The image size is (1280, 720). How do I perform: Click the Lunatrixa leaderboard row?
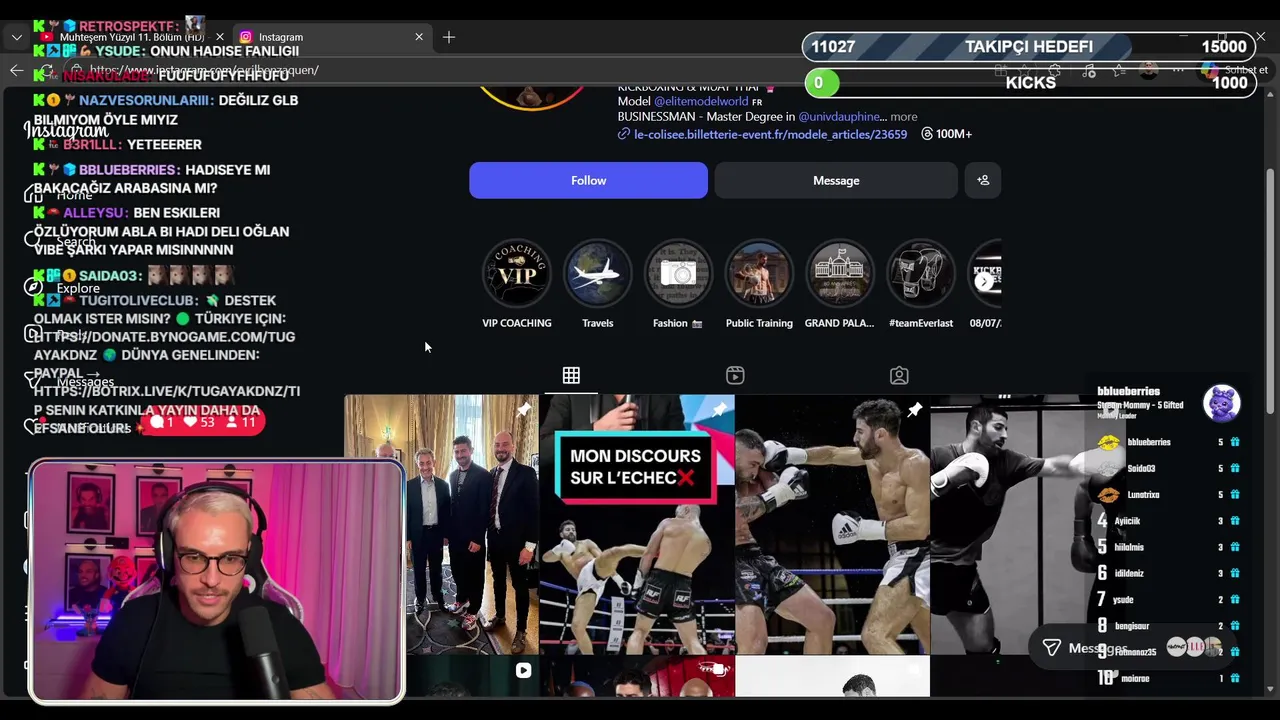[1168, 495]
